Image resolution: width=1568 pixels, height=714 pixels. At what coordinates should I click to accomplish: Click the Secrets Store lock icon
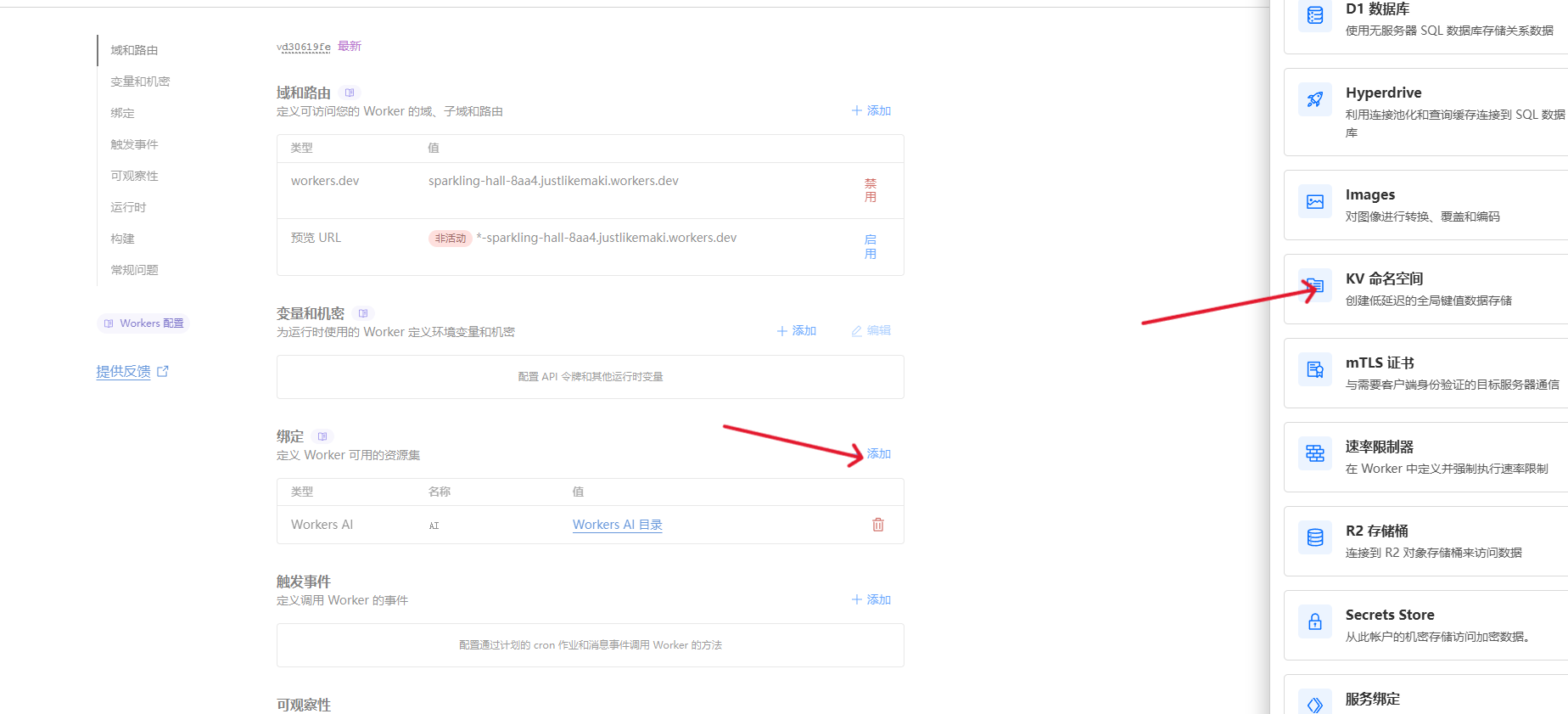coord(1315,621)
